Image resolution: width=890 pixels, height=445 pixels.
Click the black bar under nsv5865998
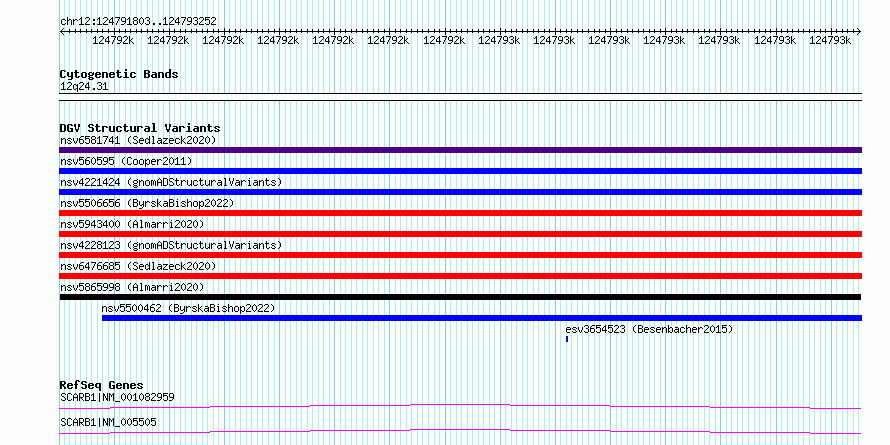(460, 297)
